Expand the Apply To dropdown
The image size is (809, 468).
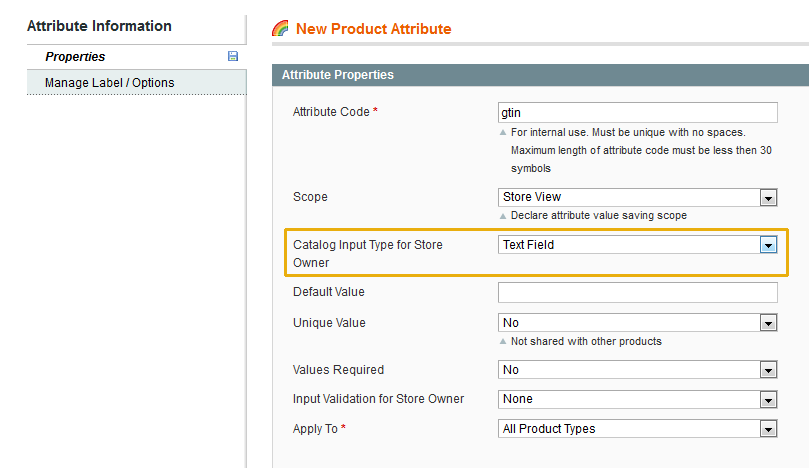pyautogui.click(x=637, y=429)
